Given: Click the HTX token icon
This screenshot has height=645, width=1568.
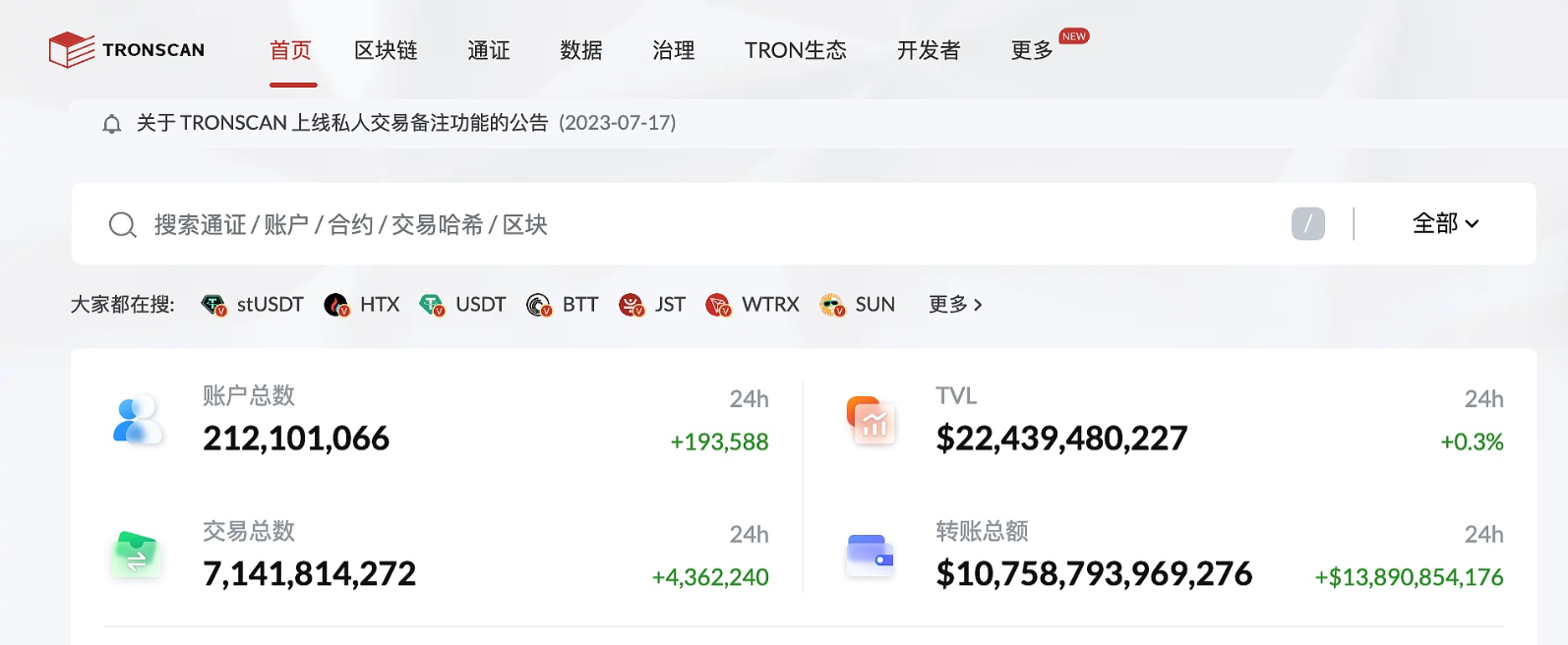Looking at the screenshot, I should [x=336, y=305].
